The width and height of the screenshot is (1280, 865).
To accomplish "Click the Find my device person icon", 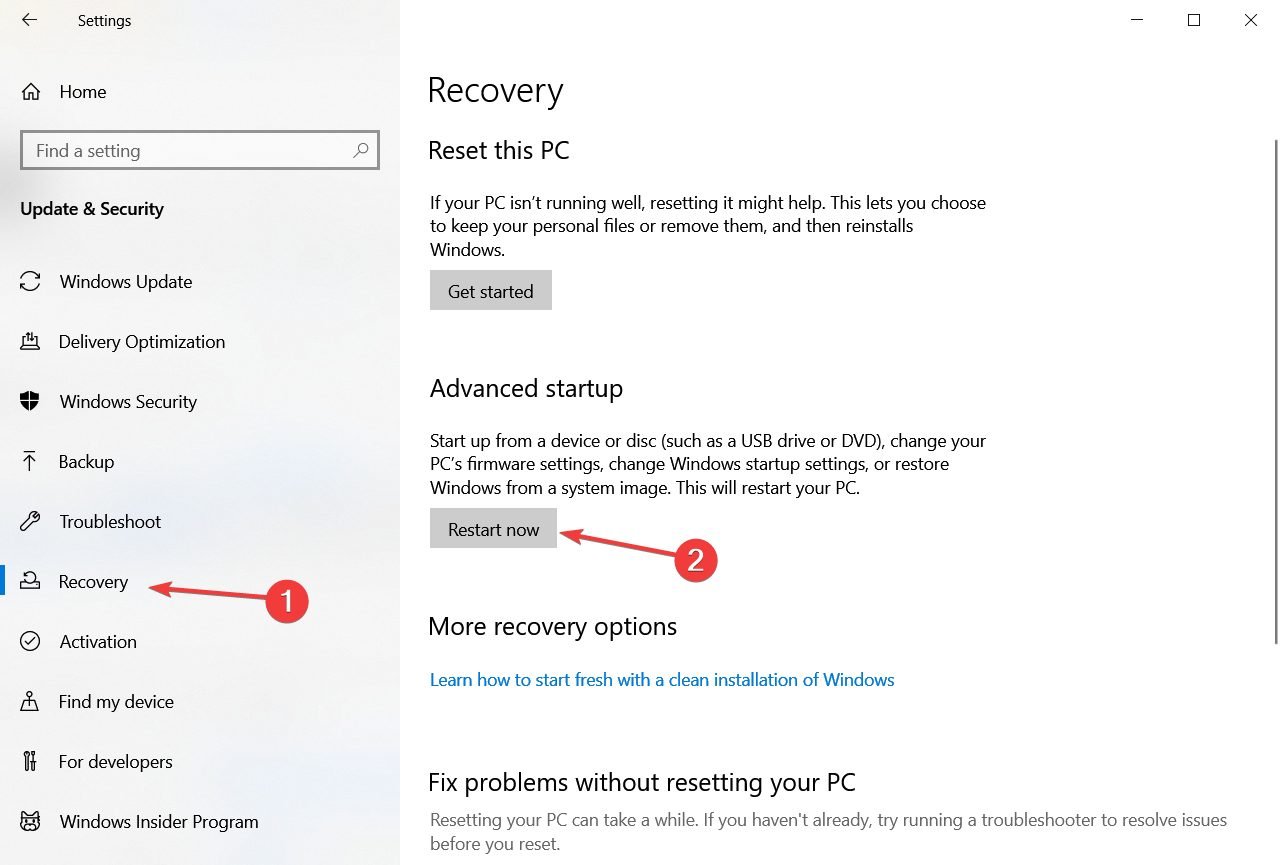I will click(30, 702).
